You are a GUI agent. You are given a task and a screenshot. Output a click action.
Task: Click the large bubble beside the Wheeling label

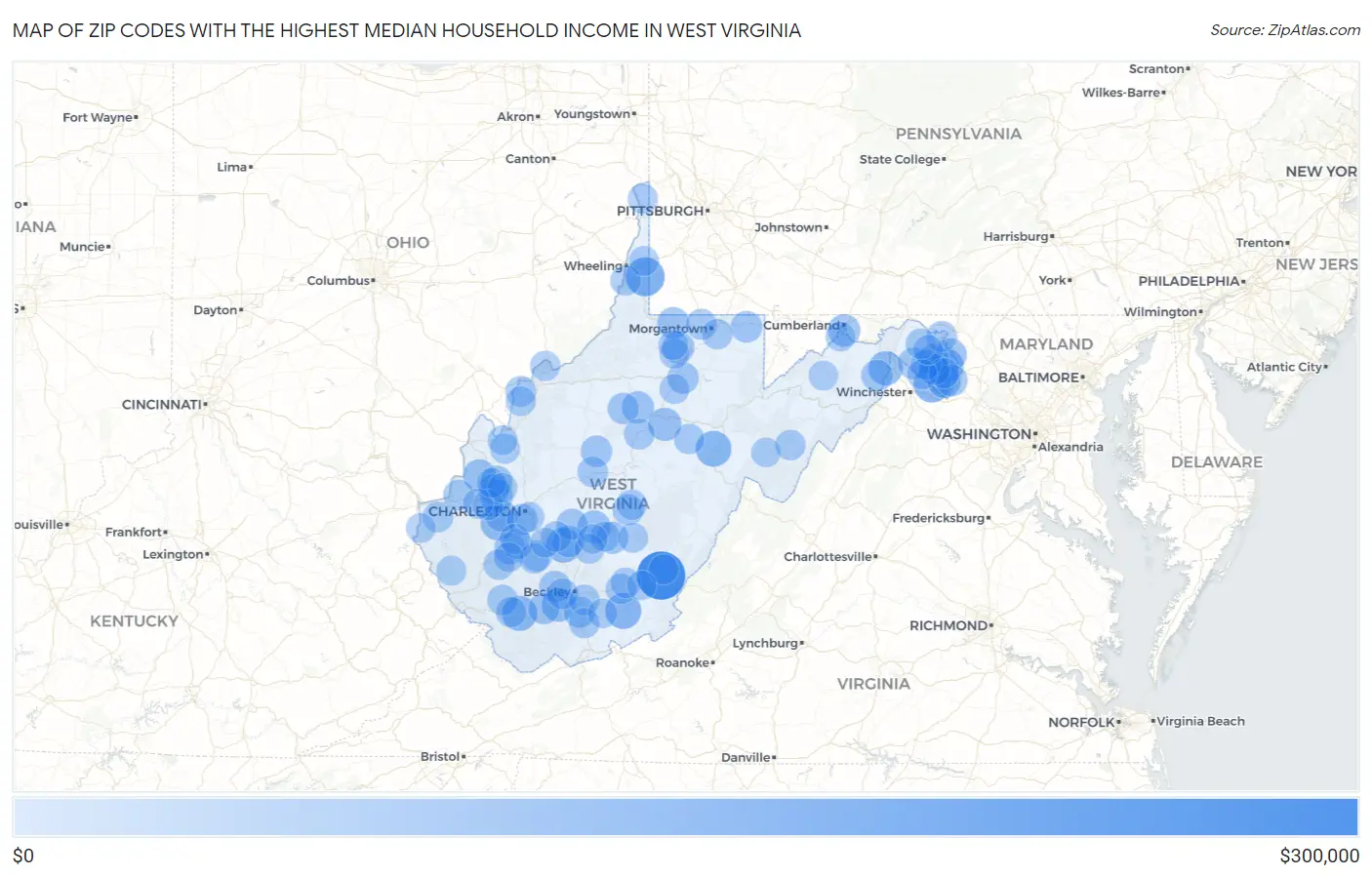(x=645, y=277)
